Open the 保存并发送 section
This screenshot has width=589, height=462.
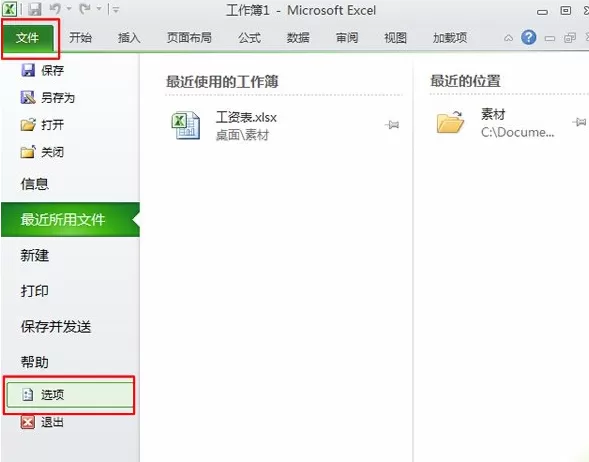pyautogui.click(x=56, y=327)
